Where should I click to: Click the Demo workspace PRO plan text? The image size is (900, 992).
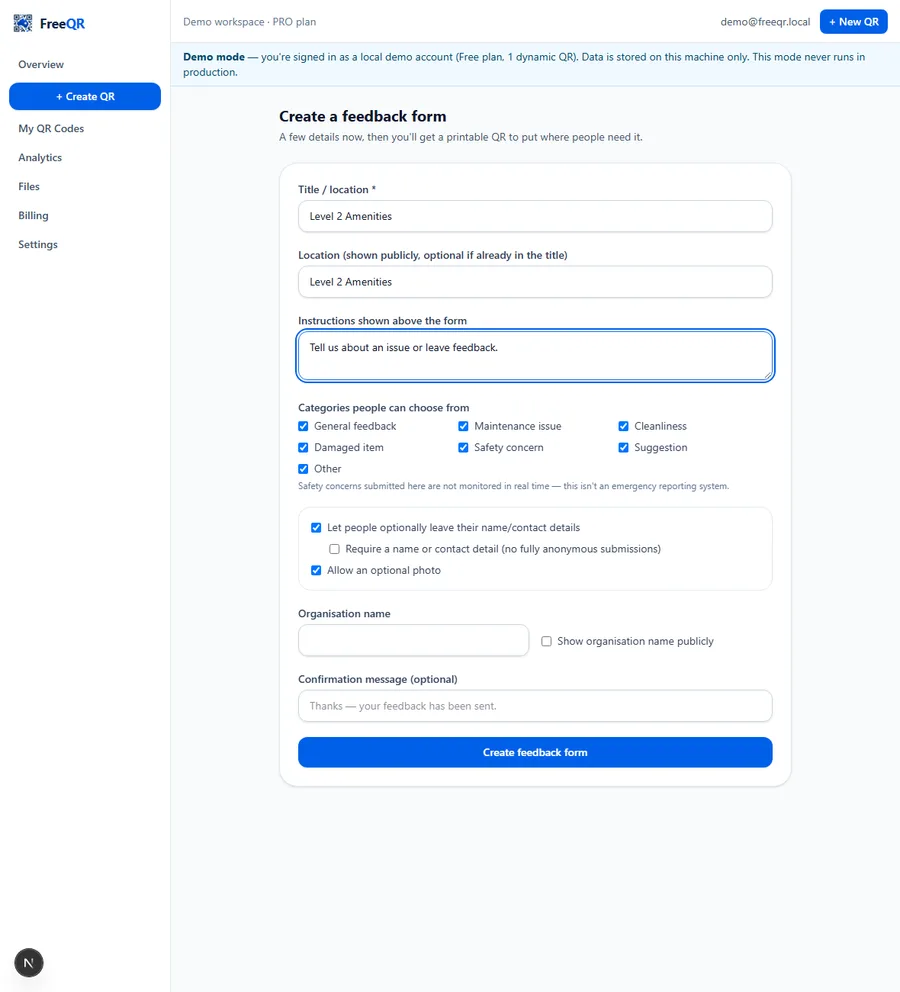[x=249, y=22]
